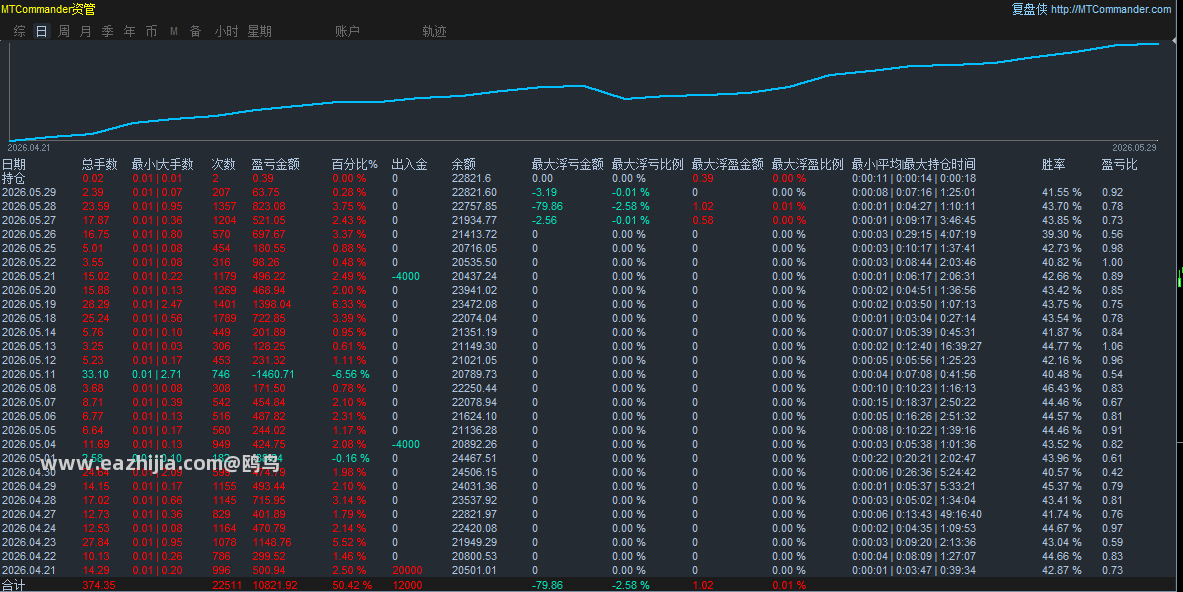Select the 年 yearly tab
Image resolution: width=1183 pixels, height=592 pixels.
pos(130,31)
